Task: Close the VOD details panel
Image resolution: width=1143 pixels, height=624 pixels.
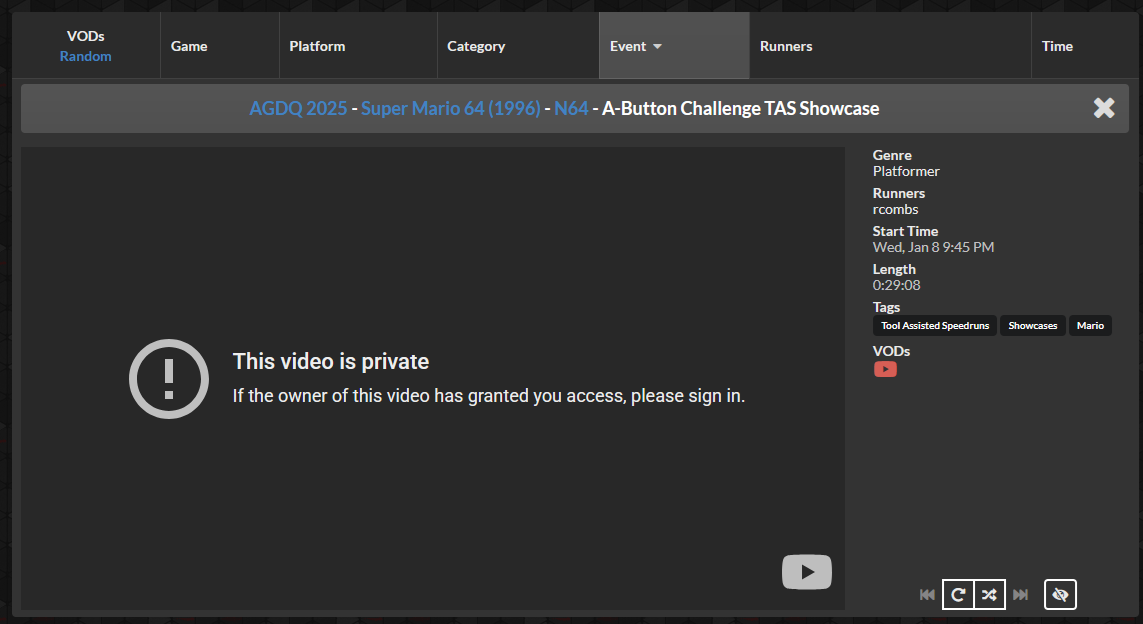Action: pos(1104,108)
